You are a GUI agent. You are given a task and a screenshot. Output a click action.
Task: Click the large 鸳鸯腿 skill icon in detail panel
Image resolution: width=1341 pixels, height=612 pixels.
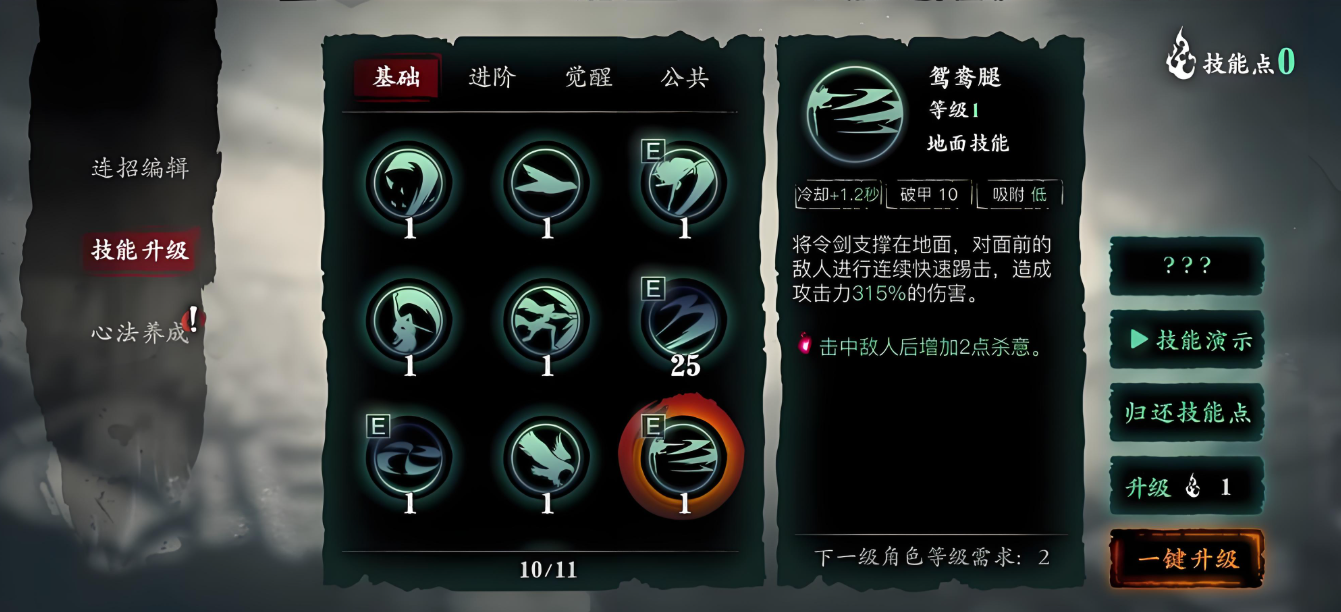pos(855,113)
